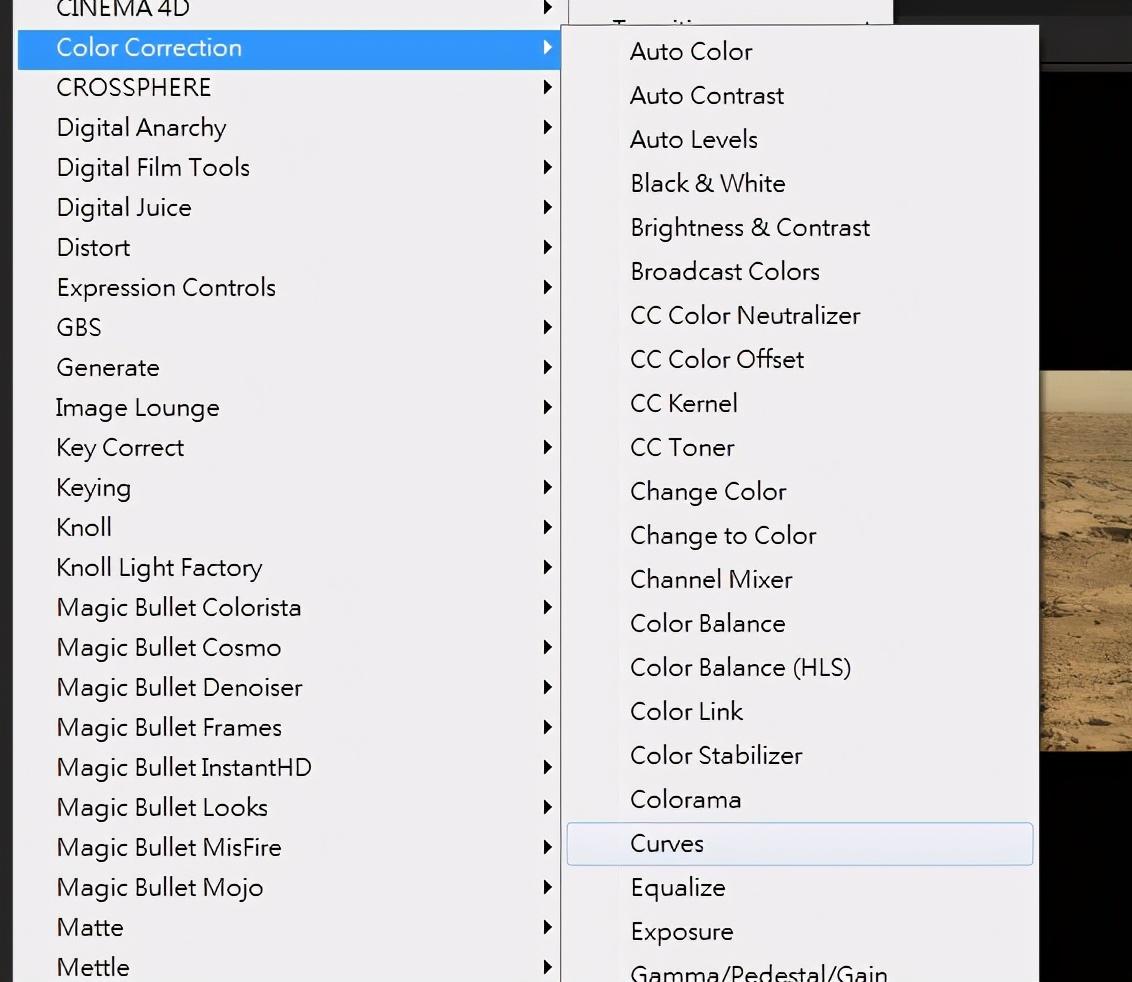Pick Channel Mixer from the submenu
The image size is (1132, 982).
711,580
